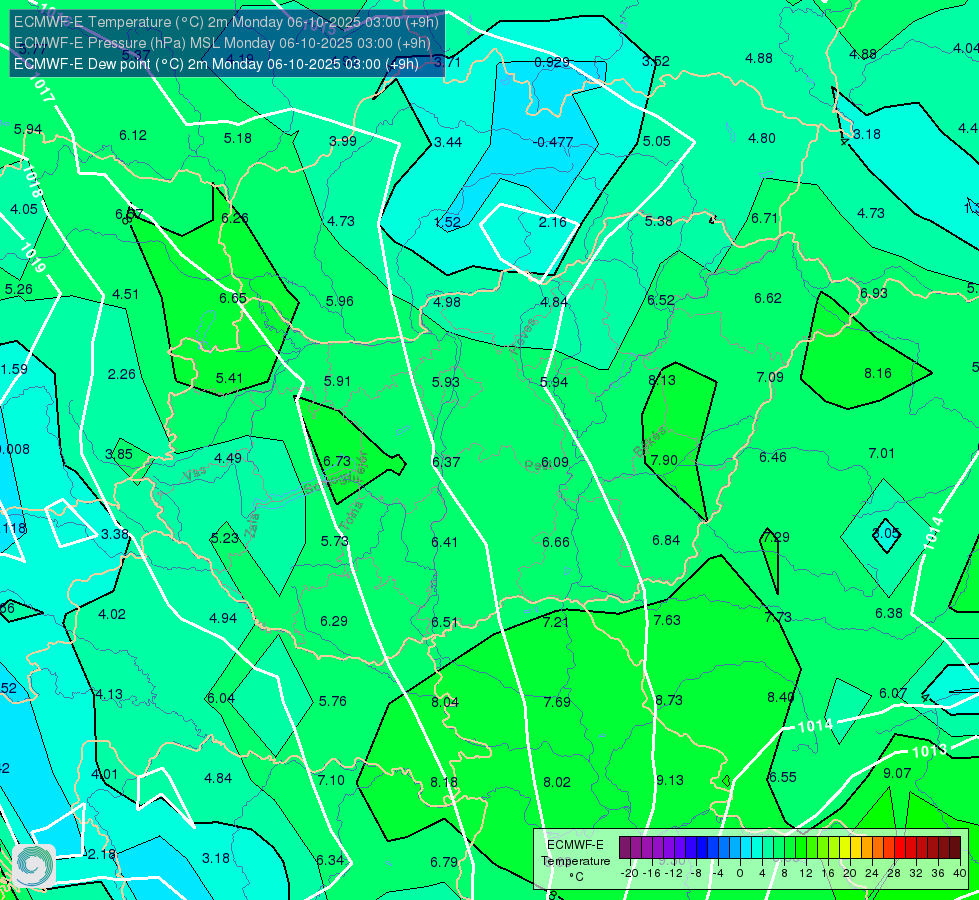Click the 7.90 temperature value
This screenshot has height=900, width=979.
[x=664, y=460]
